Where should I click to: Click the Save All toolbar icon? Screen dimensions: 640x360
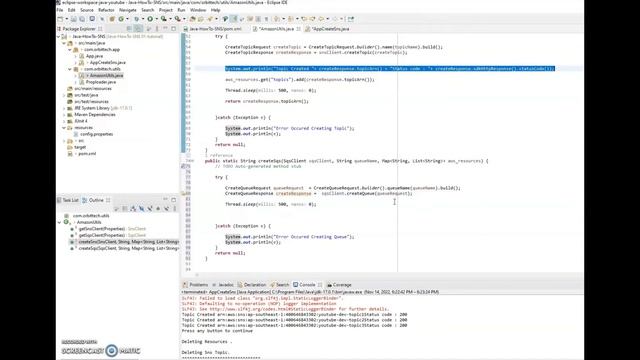pyautogui.click(x=82, y=19)
